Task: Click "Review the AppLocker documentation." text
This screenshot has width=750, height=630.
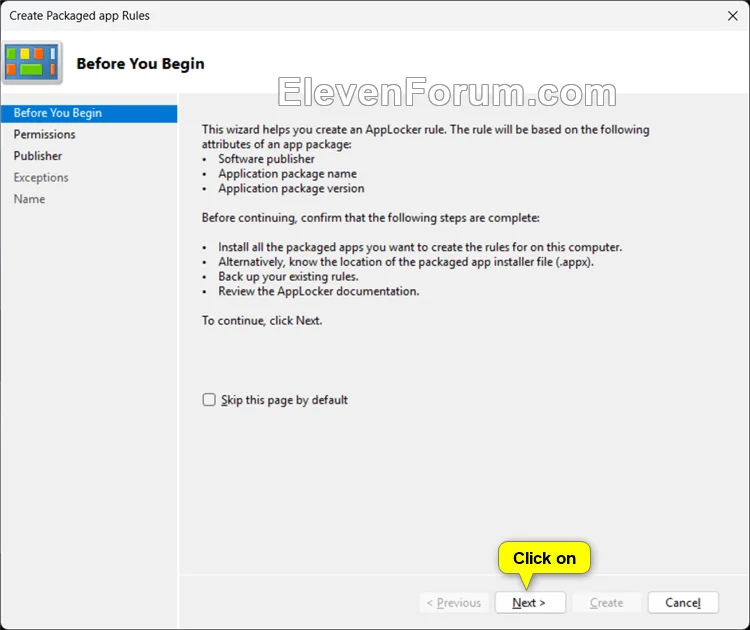Action: point(319,291)
